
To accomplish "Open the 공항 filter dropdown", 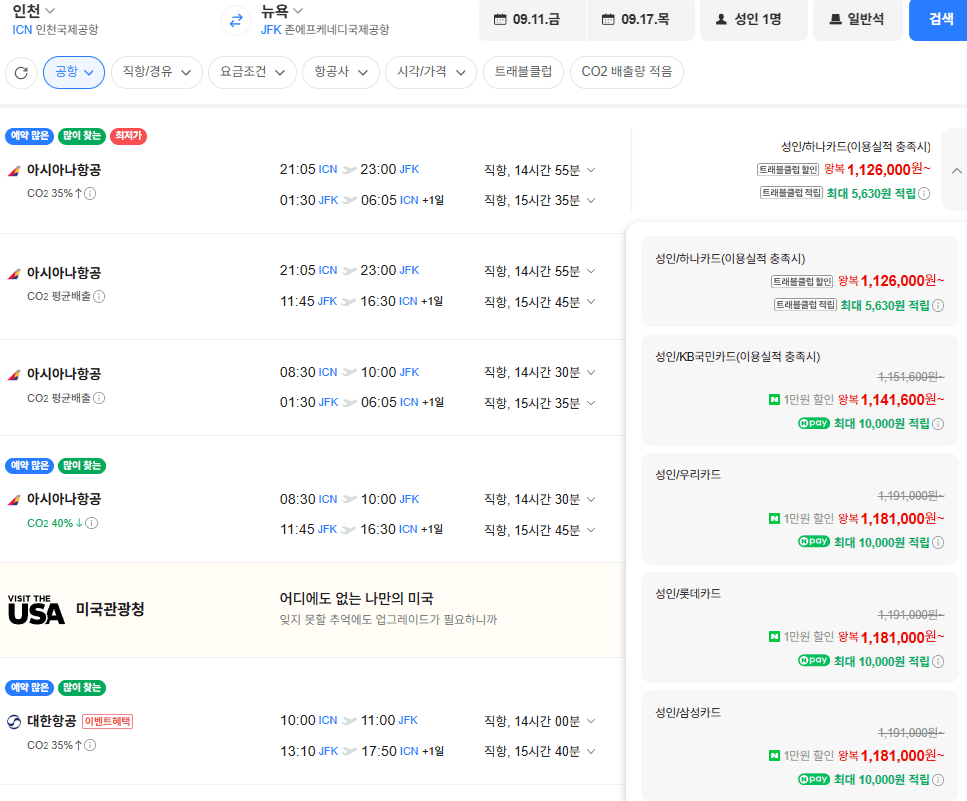I will click(x=74, y=72).
